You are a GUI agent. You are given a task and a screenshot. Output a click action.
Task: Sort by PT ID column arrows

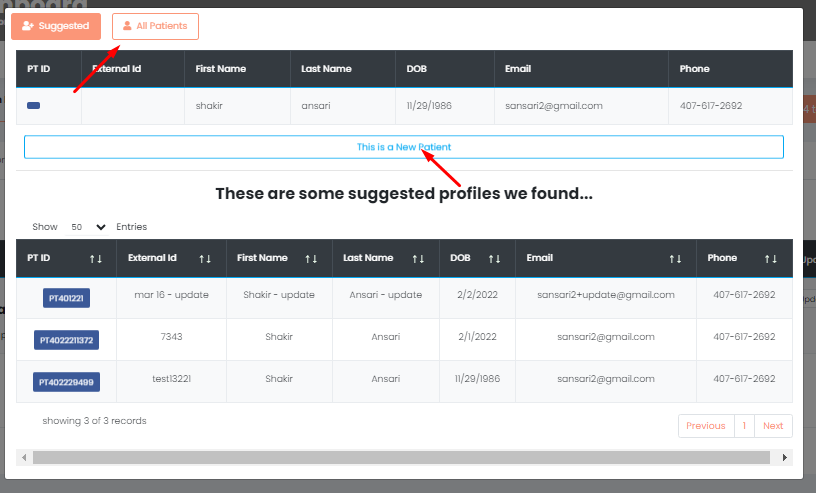(96, 259)
